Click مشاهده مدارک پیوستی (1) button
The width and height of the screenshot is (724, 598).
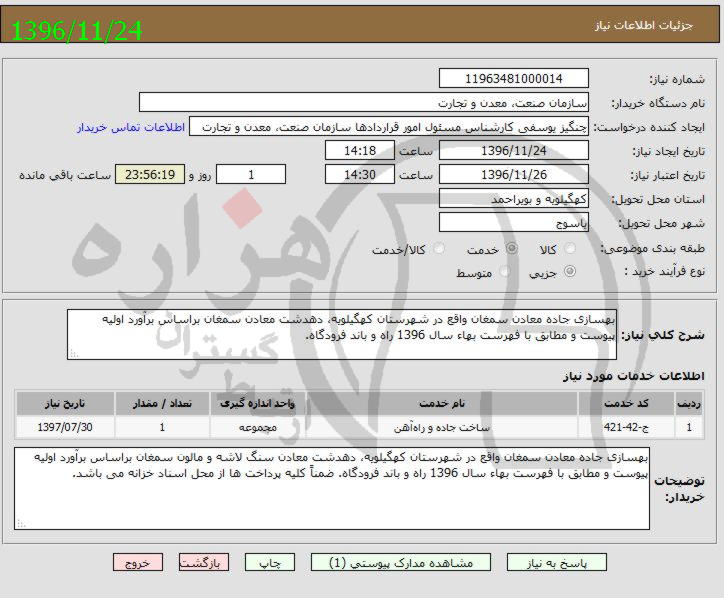point(401,562)
